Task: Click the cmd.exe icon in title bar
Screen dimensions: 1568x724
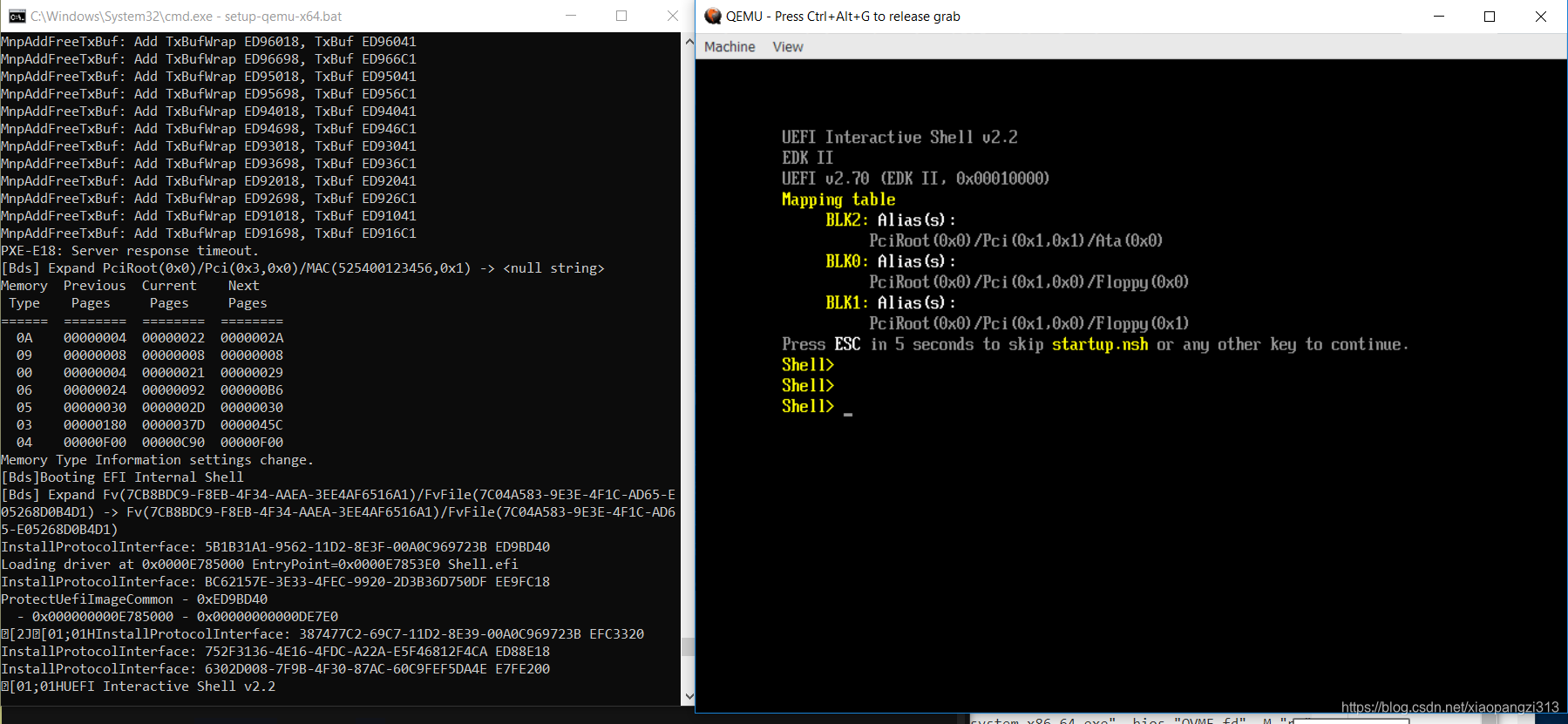Action: coord(17,16)
